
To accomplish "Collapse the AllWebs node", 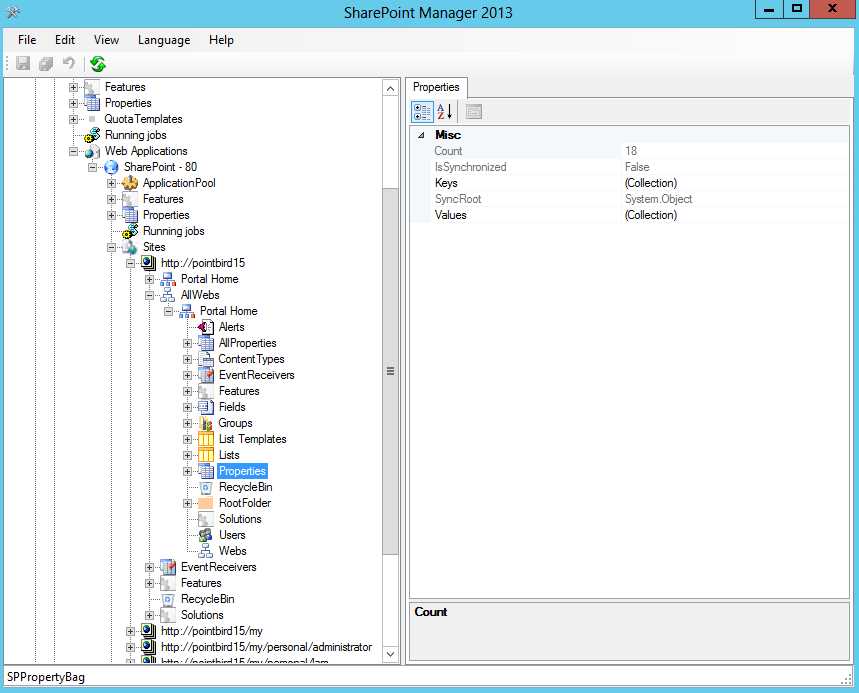I will tap(150, 295).
